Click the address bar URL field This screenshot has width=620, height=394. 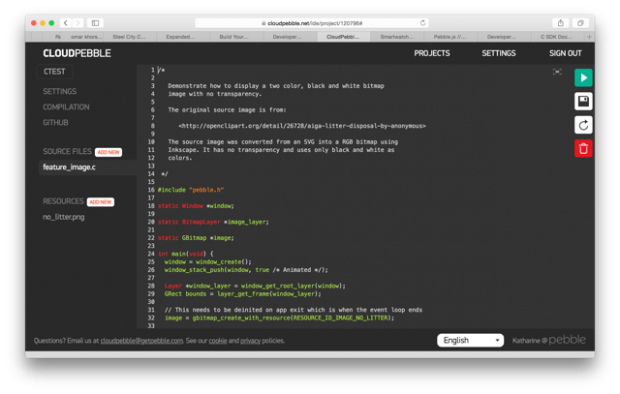[x=312, y=23]
